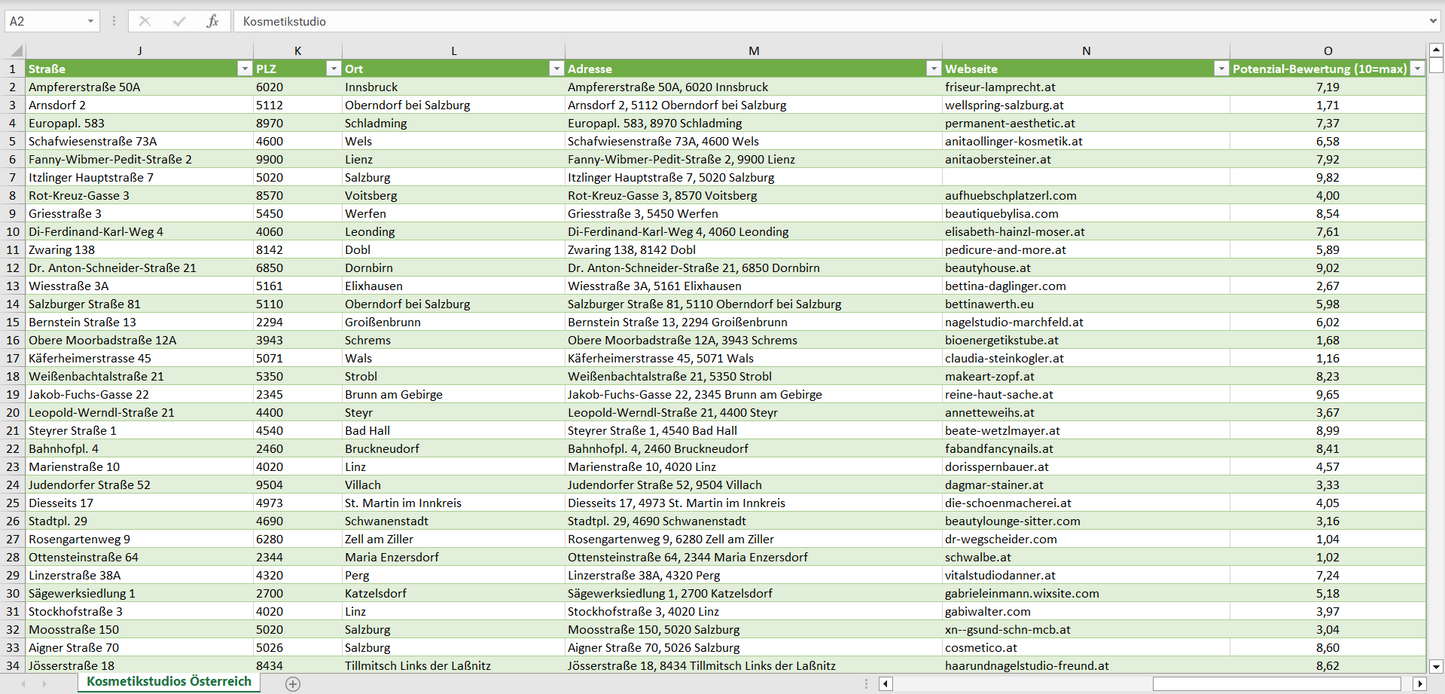The width and height of the screenshot is (1445, 694).
Task: Open the Straße column filter dropdown
Action: (x=245, y=68)
